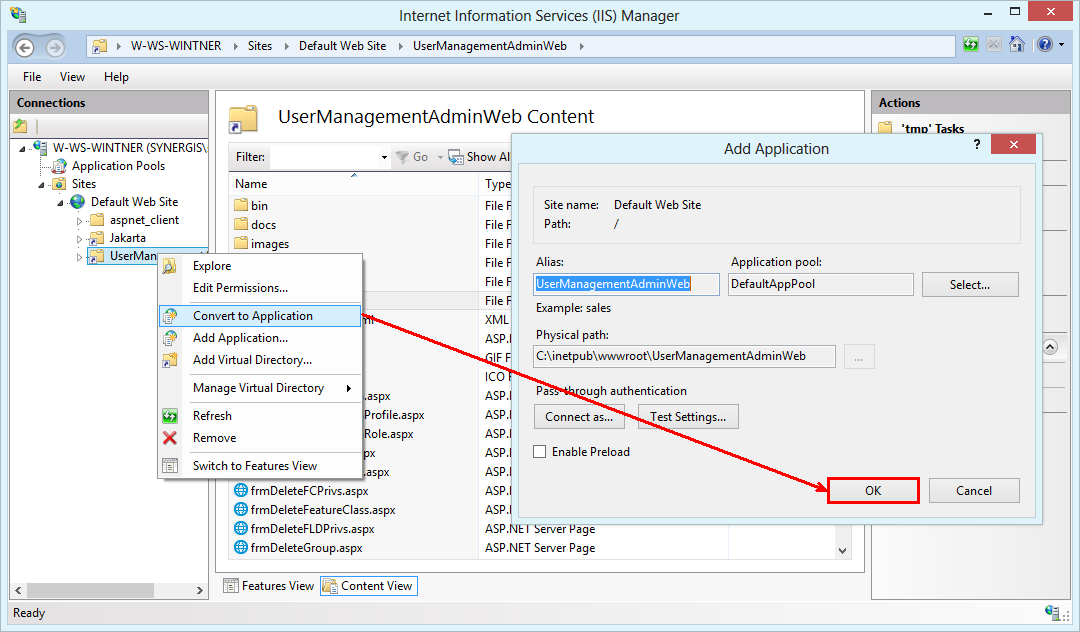Click the refresh icon in Connections panel

(21, 125)
